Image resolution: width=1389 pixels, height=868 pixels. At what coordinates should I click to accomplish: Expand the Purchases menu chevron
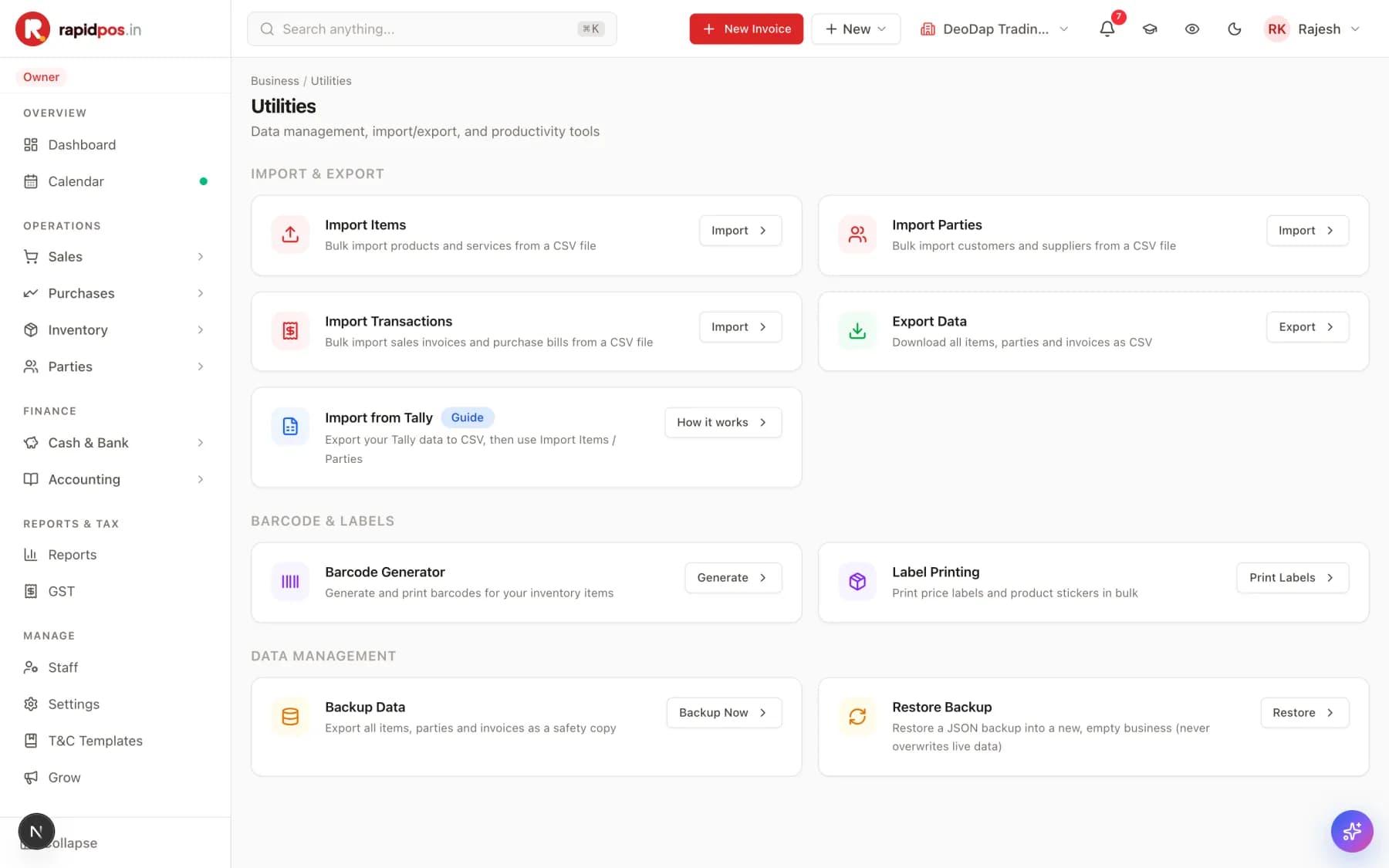click(x=201, y=293)
